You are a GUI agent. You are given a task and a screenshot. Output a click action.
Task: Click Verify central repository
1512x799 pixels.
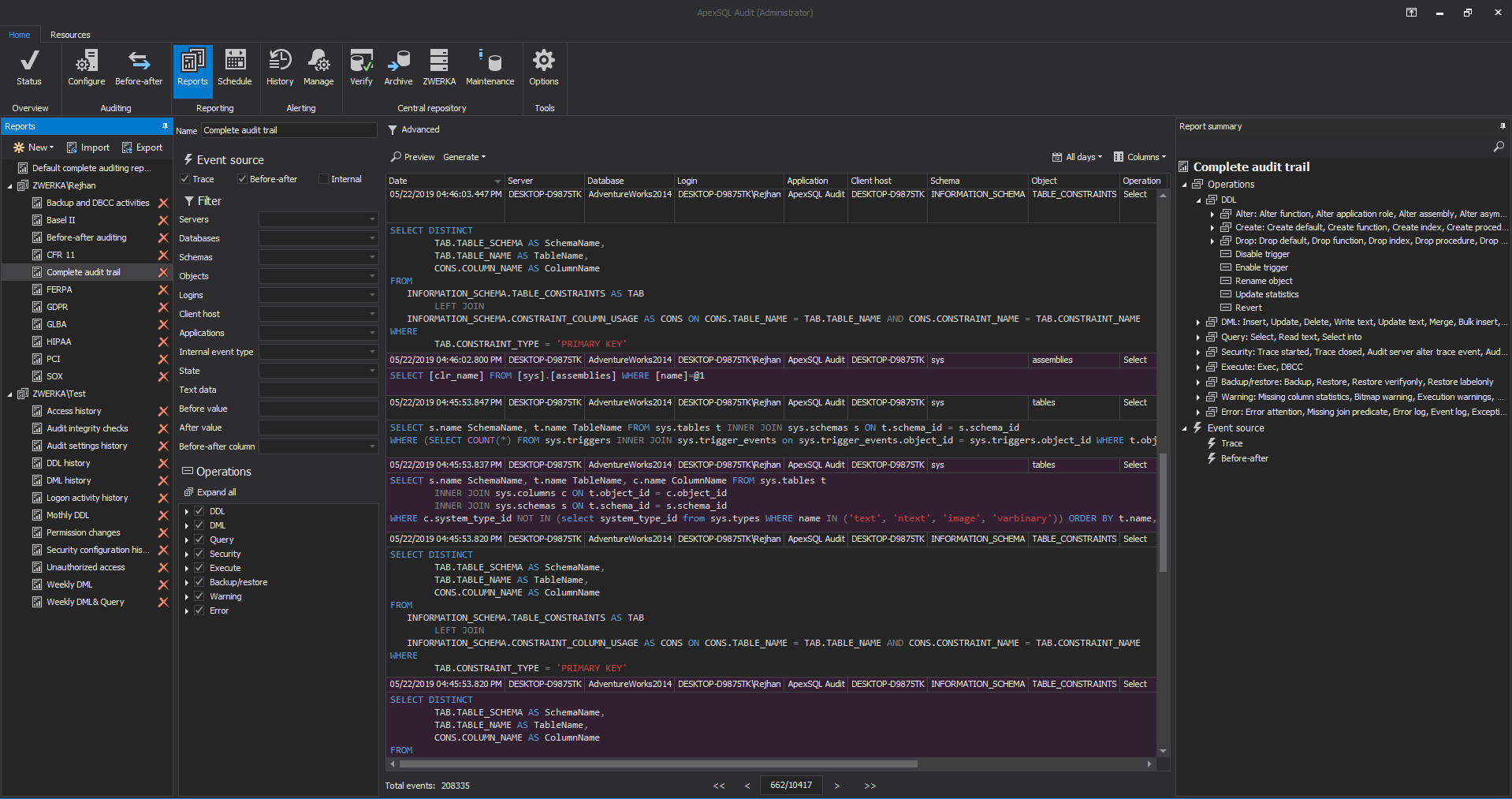click(x=361, y=68)
